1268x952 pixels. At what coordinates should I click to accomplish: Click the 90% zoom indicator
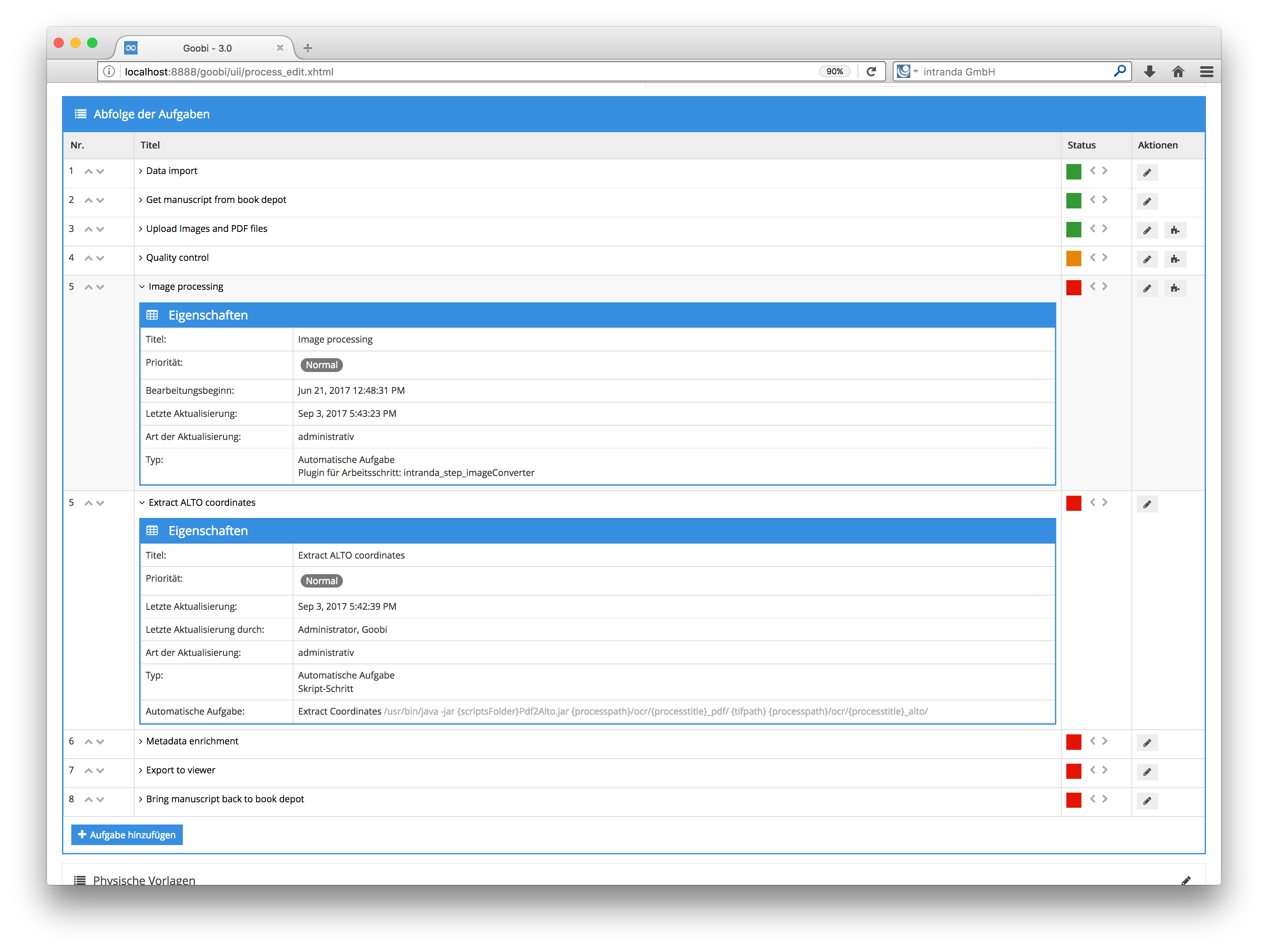(834, 72)
